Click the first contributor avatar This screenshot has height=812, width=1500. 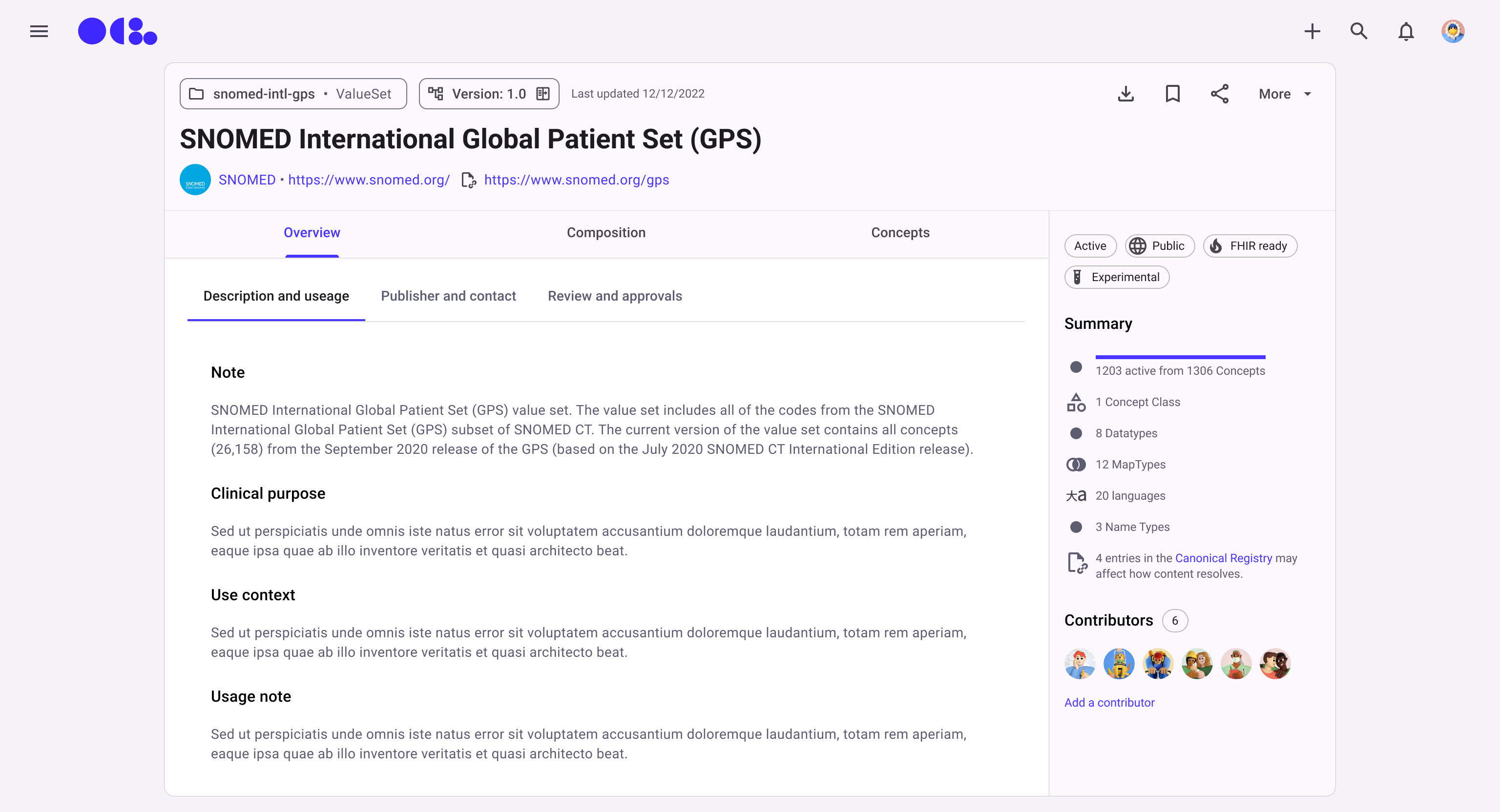pyautogui.click(x=1079, y=663)
